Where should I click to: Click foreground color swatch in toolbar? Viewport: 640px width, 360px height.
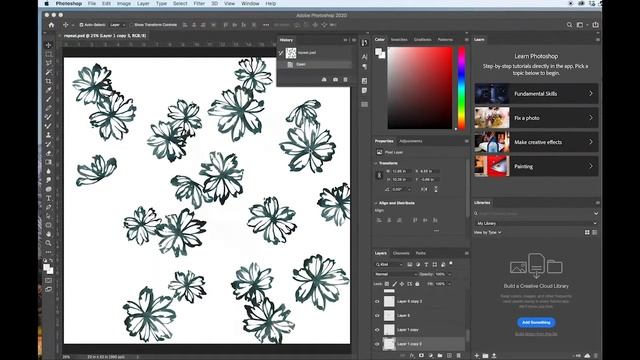(46, 267)
